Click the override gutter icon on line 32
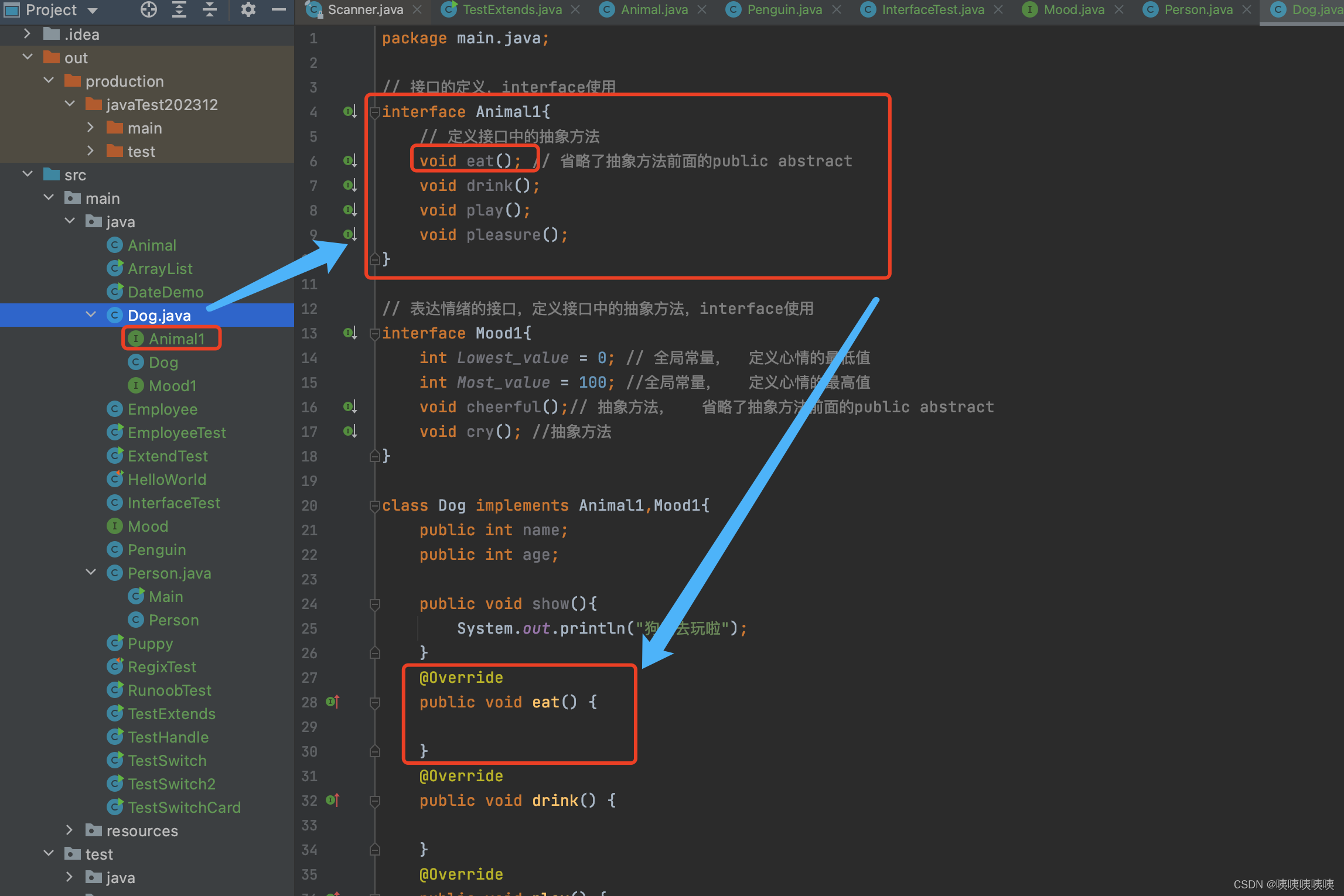 pyautogui.click(x=333, y=800)
